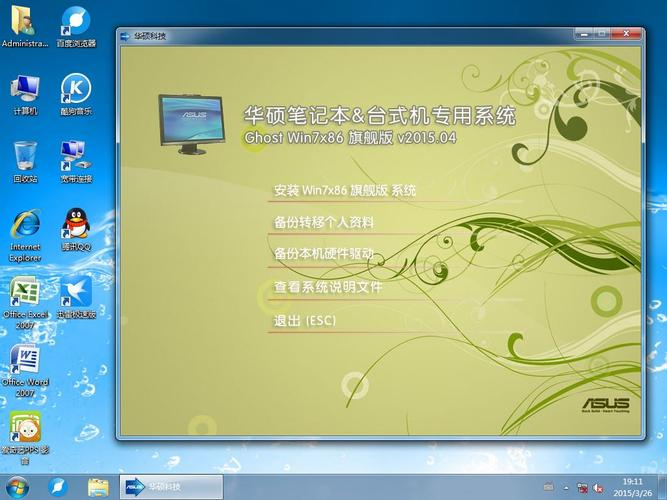Click 备份本机硬件驱动 option
Viewport: 667px width, 500px height.
(323, 254)
